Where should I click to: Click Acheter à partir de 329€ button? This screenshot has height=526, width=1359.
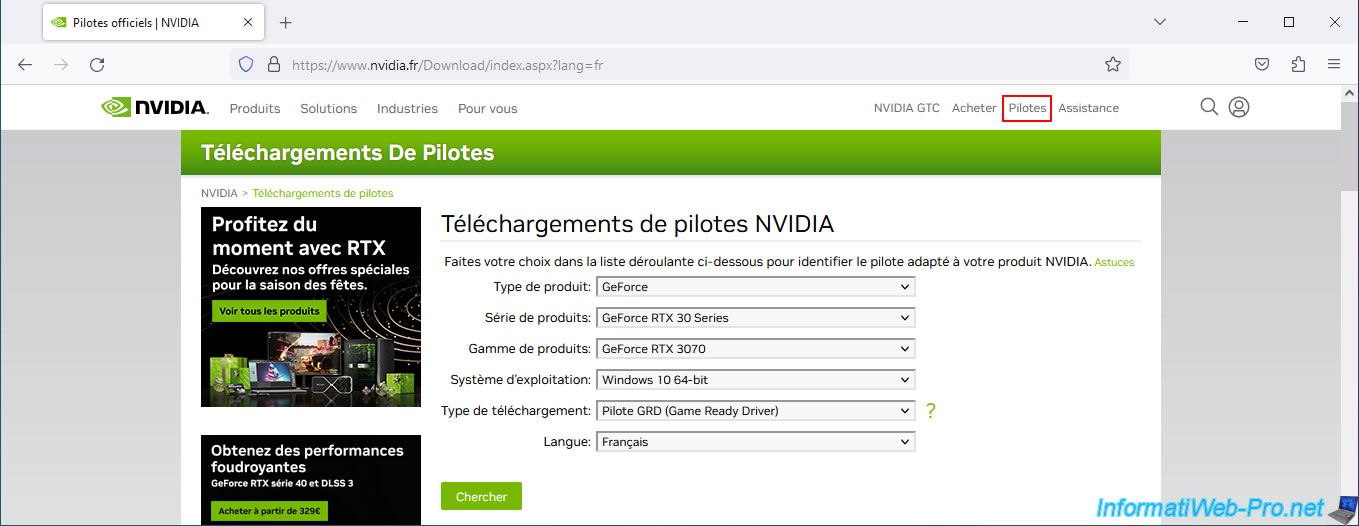coord(269,512)
